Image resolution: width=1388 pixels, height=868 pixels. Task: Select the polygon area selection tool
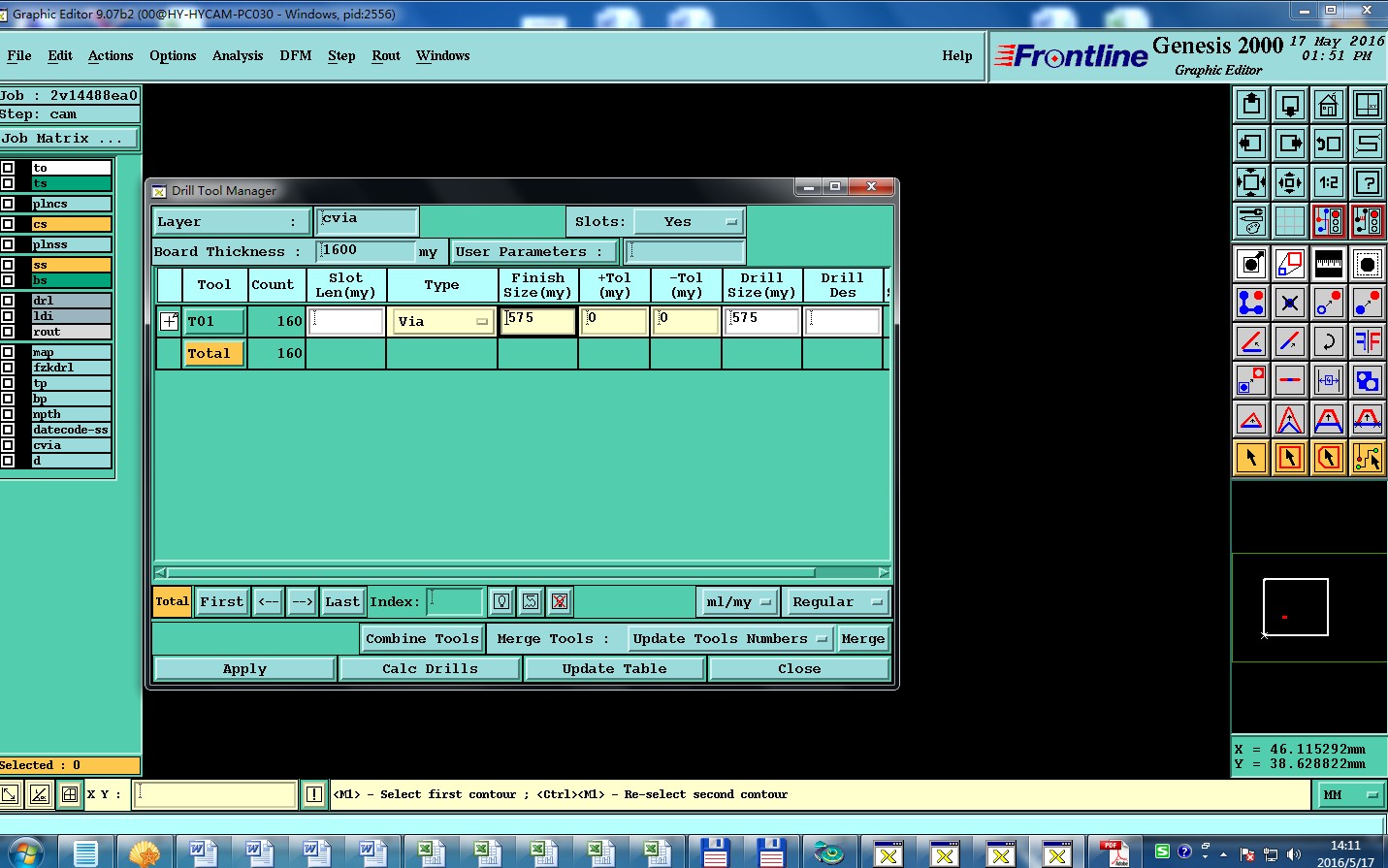pos(1329,458)
